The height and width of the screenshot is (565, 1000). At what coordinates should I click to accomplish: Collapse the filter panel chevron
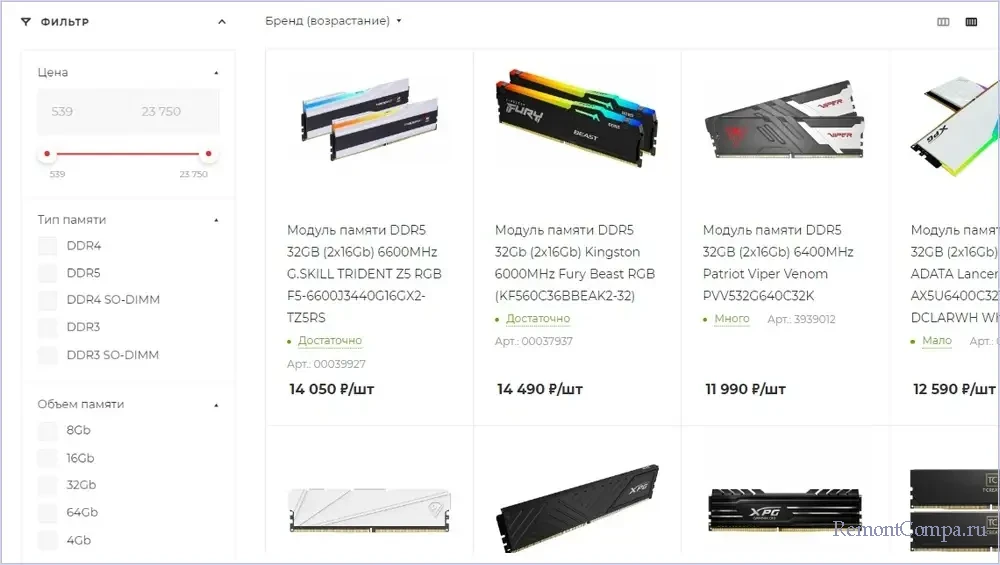point(222,22)
